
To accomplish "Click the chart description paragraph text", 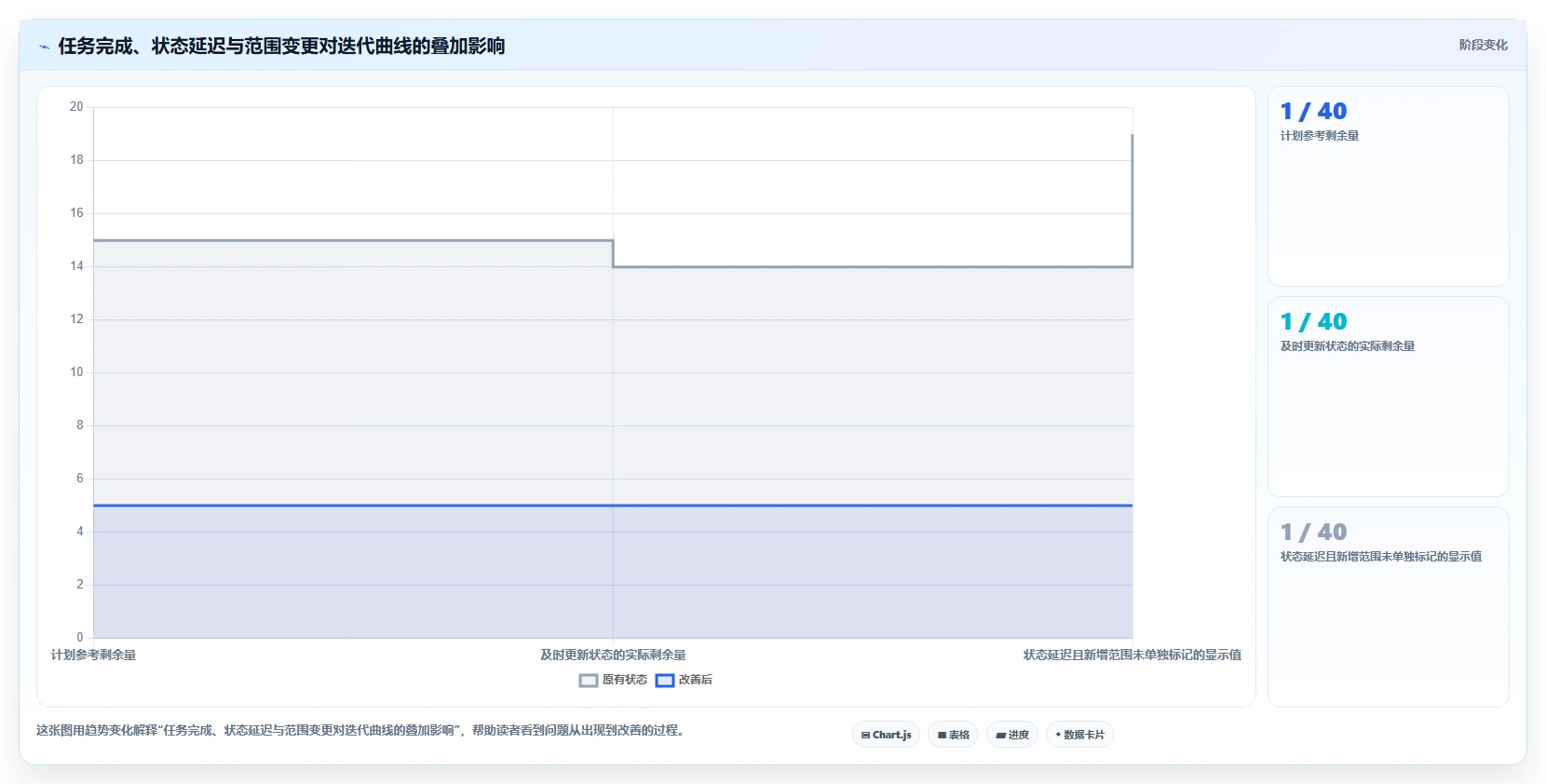I will tap(362, 731).
